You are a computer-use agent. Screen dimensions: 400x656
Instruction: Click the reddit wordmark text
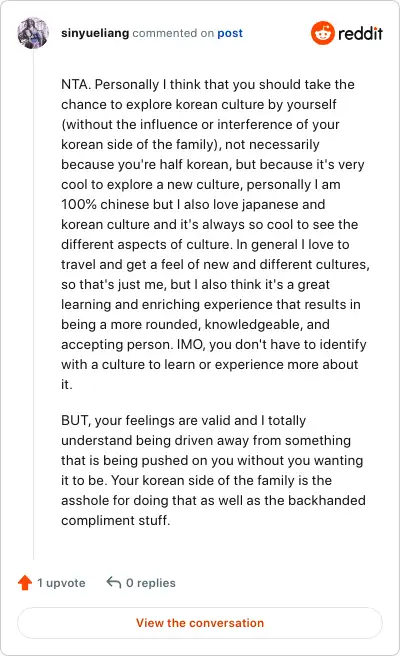360,33
